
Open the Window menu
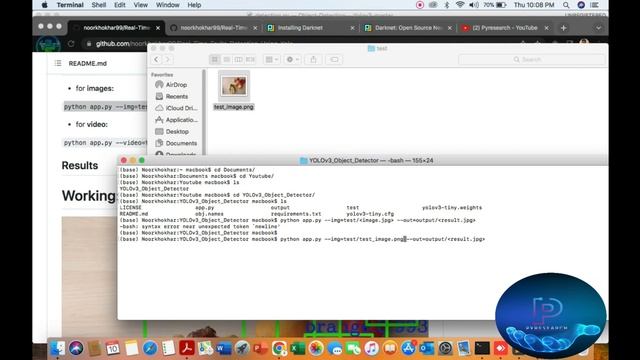(x=168, y=5)
